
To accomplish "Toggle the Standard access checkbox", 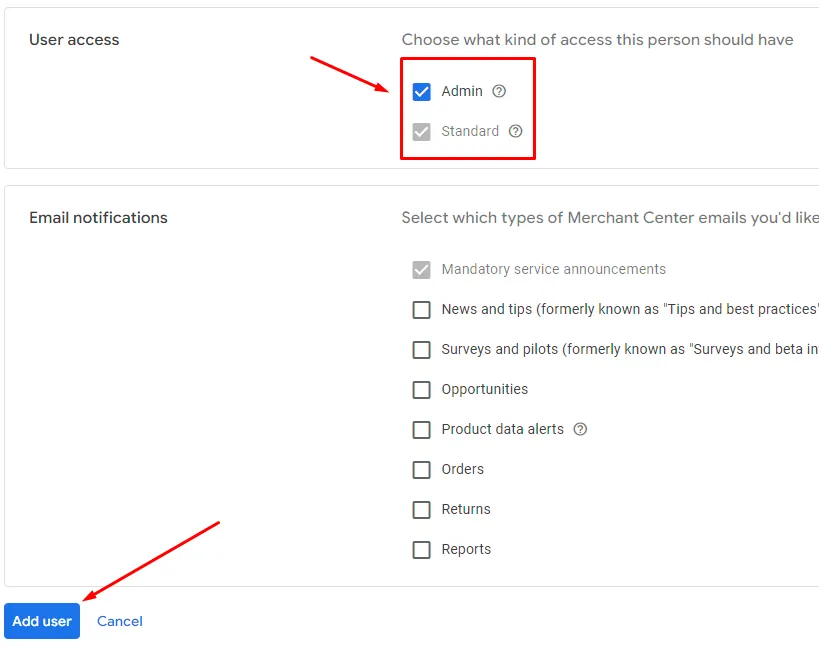I will click(422, 132).
